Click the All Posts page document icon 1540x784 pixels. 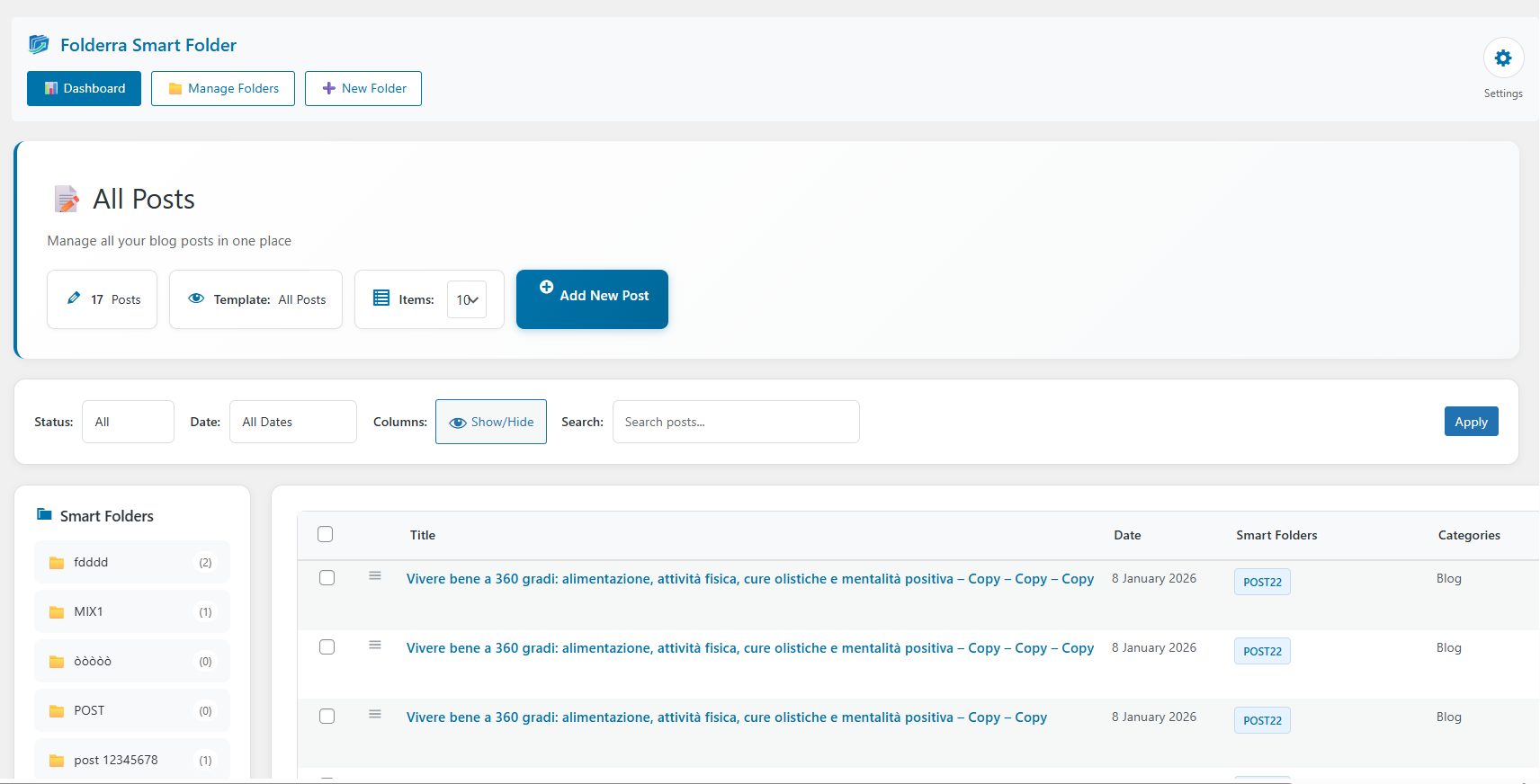pyautogui.click(x=67, y=199)
